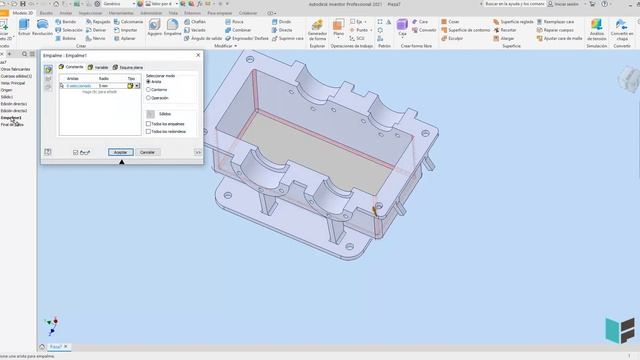Click the Recortar surface tool
The width and height of the screenshot is (640, 360).
coord(504,30)
